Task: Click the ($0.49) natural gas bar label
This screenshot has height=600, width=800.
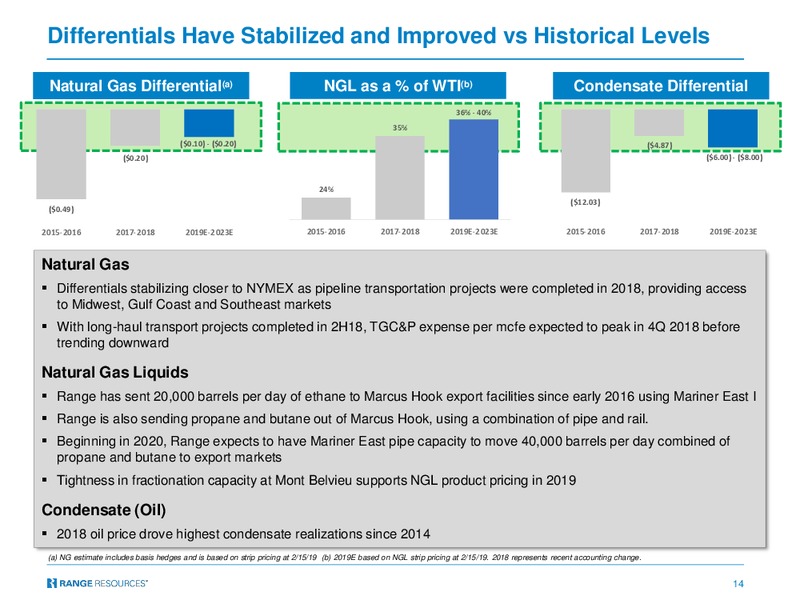Action: point(61,209)
